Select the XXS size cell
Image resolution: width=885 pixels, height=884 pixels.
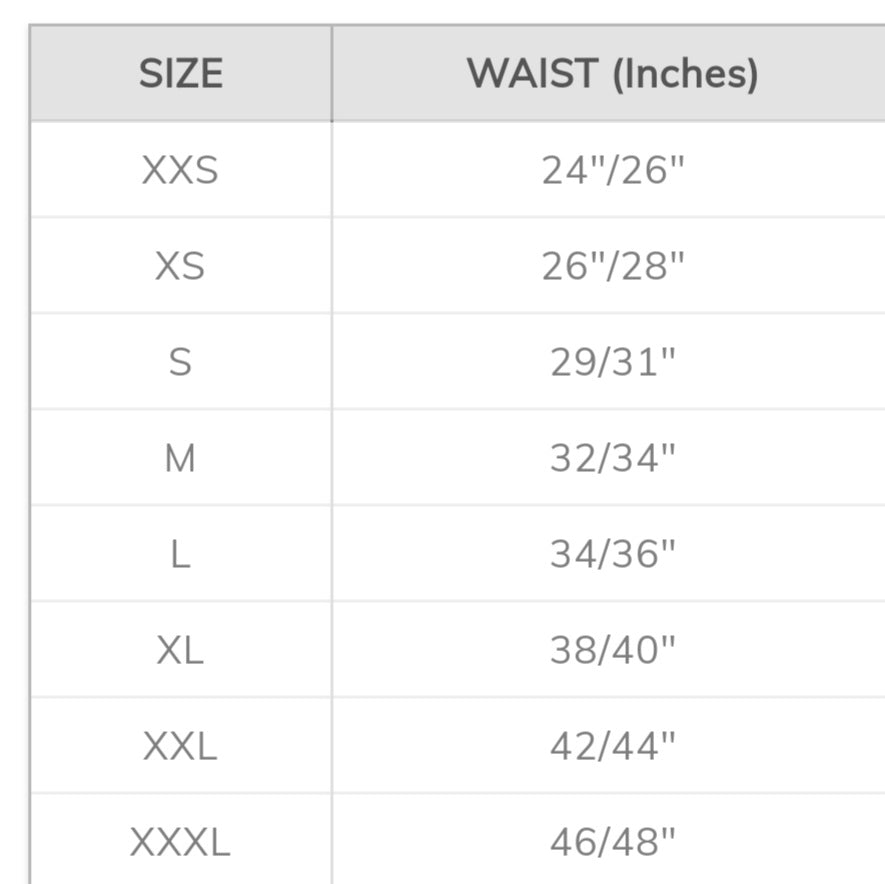tap(180, 171)
